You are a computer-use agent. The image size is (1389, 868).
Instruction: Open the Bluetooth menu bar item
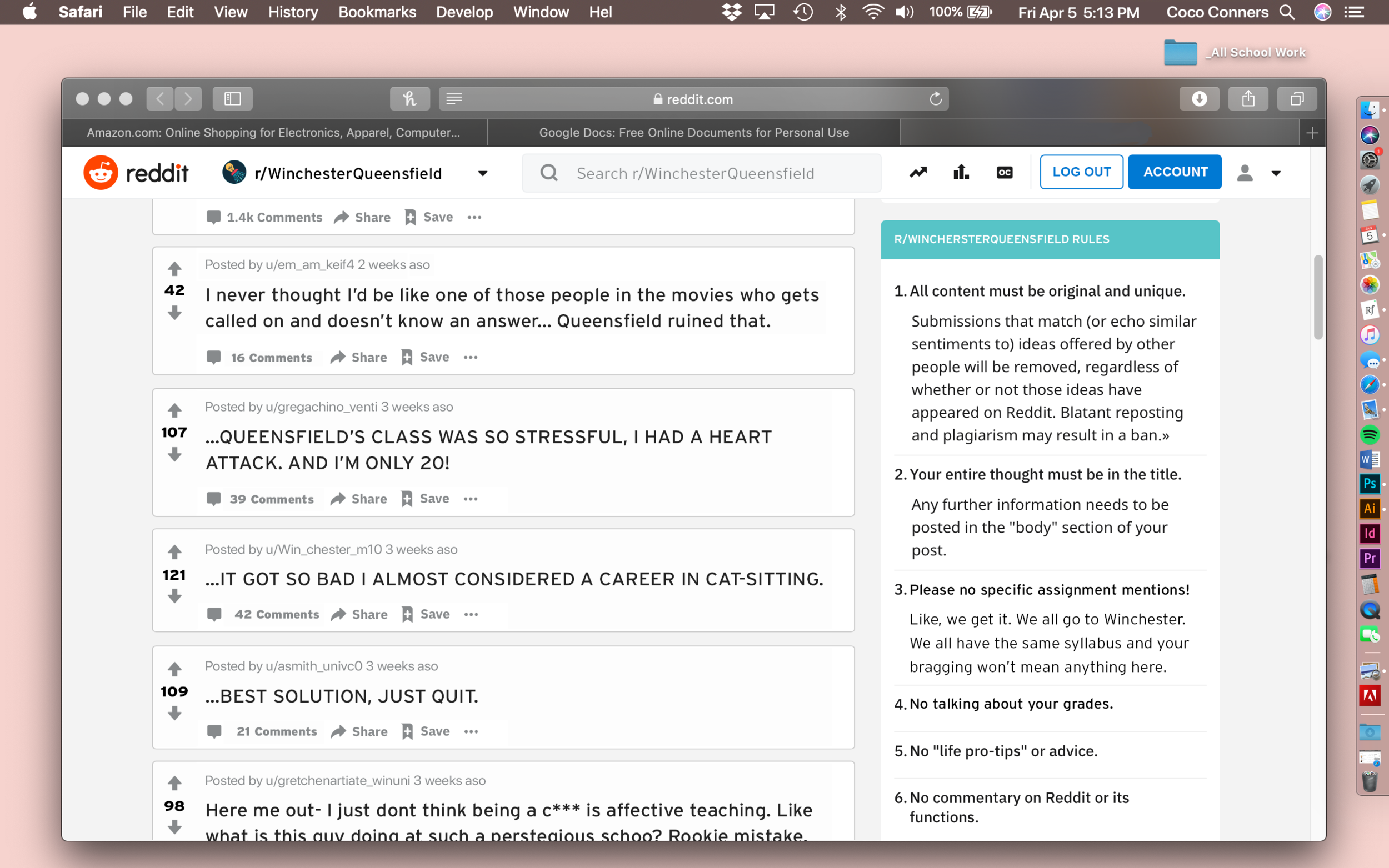pos(840,12)
